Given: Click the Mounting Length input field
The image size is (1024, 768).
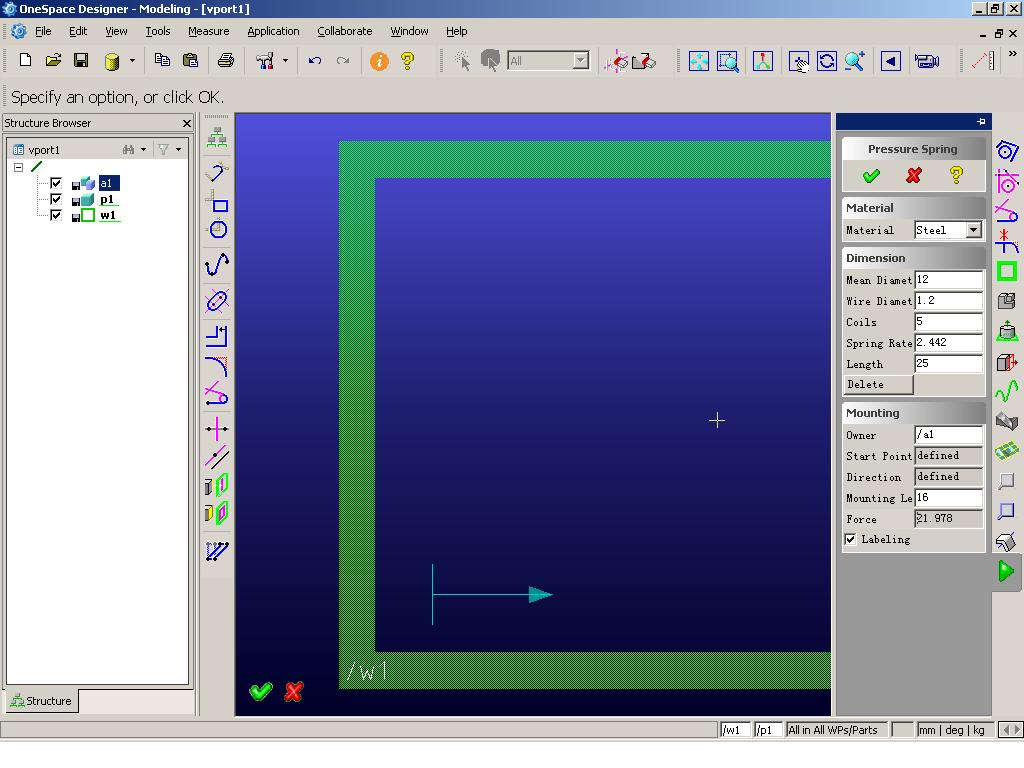Looking at the screenshot, I should (x=948, y=498).
